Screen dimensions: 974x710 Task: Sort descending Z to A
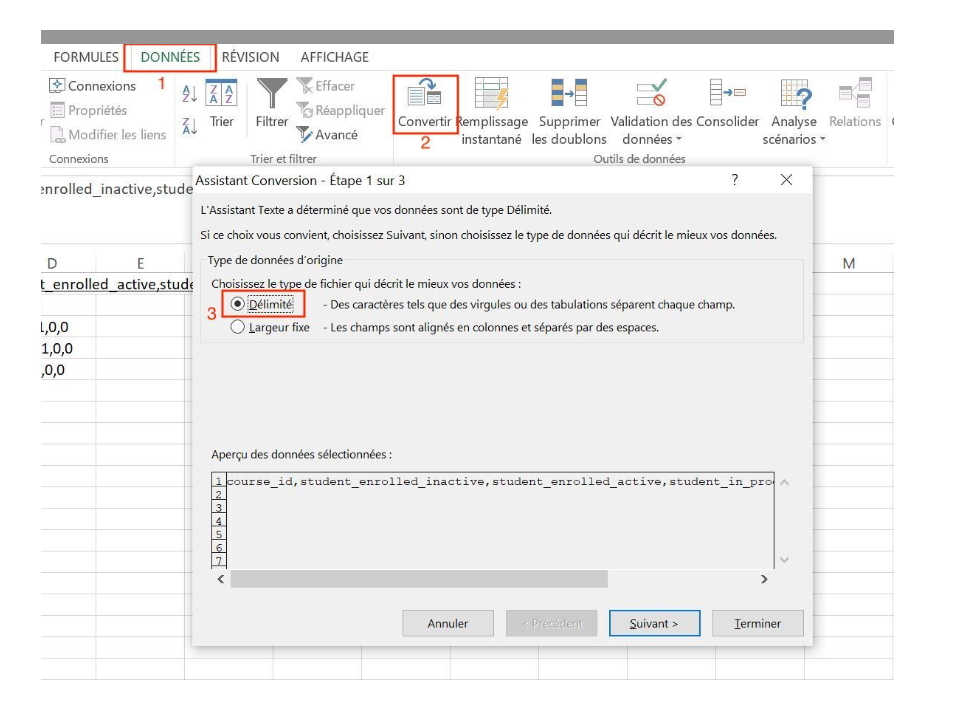[189, 126]
